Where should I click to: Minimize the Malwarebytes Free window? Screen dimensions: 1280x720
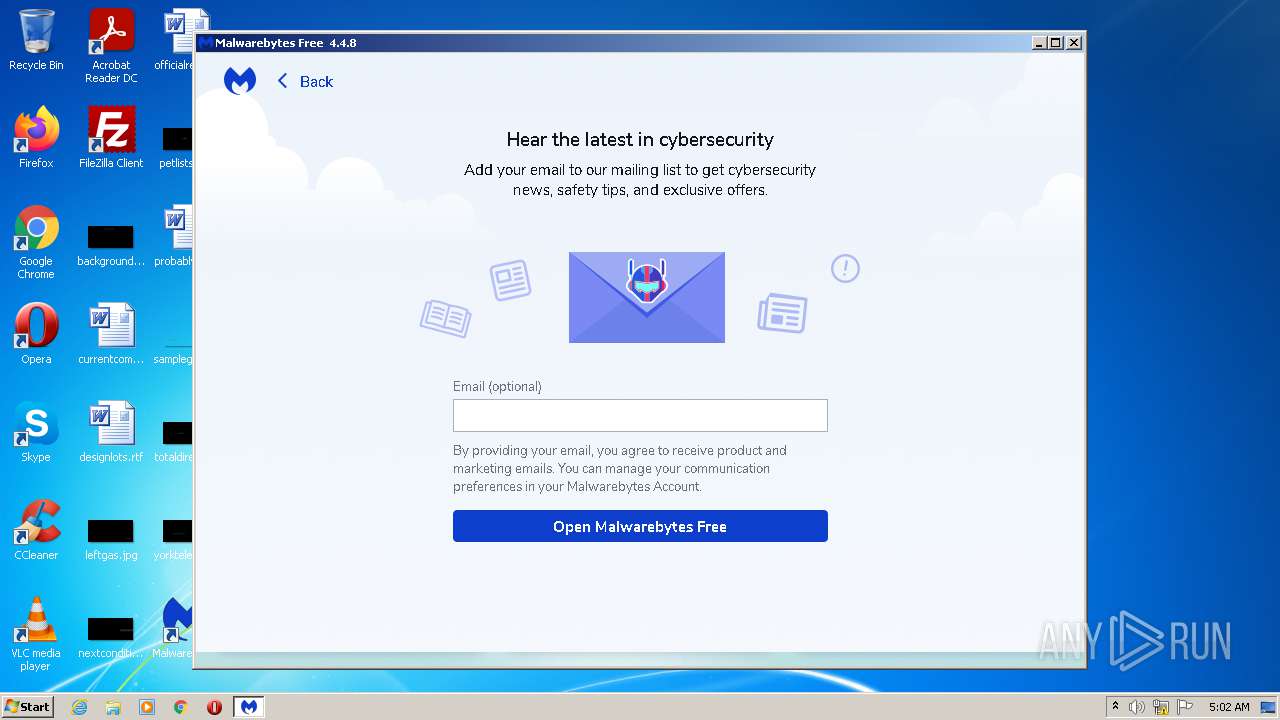[1039, 43]
